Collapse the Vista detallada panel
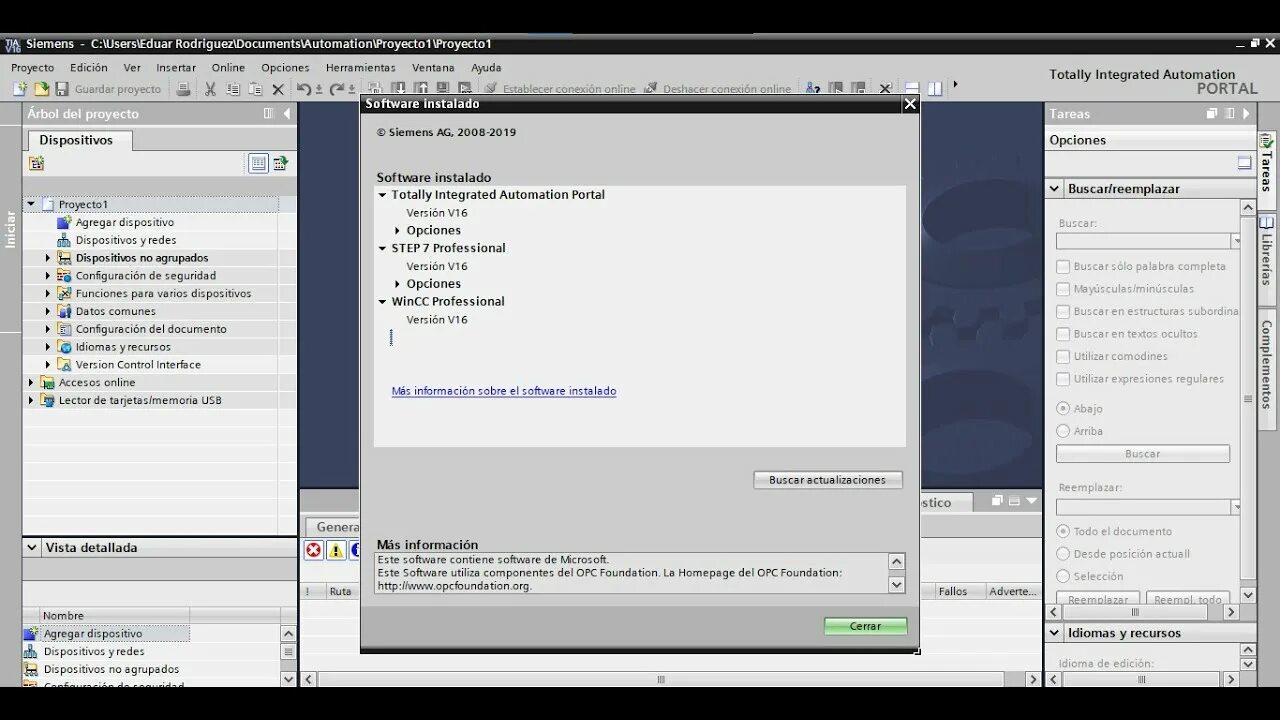 [32, 547]
